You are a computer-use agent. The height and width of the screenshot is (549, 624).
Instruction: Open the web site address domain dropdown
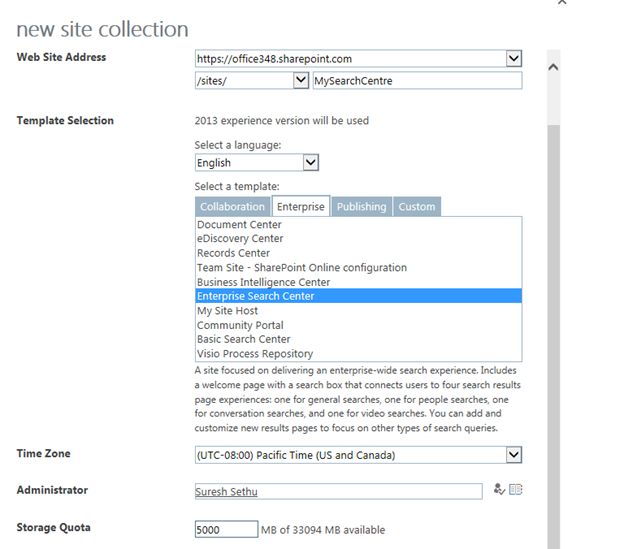pos(513,58)
